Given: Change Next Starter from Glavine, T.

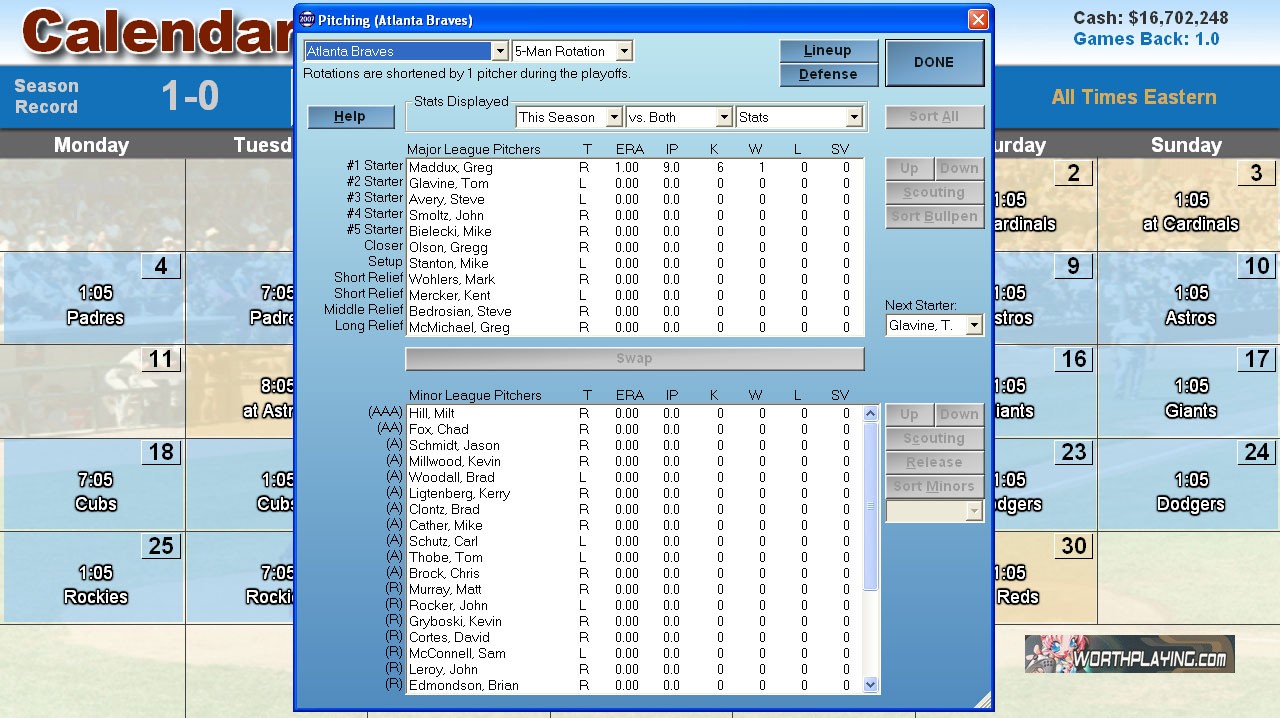Looking at the screenshot, I should [x=973, y=325].
